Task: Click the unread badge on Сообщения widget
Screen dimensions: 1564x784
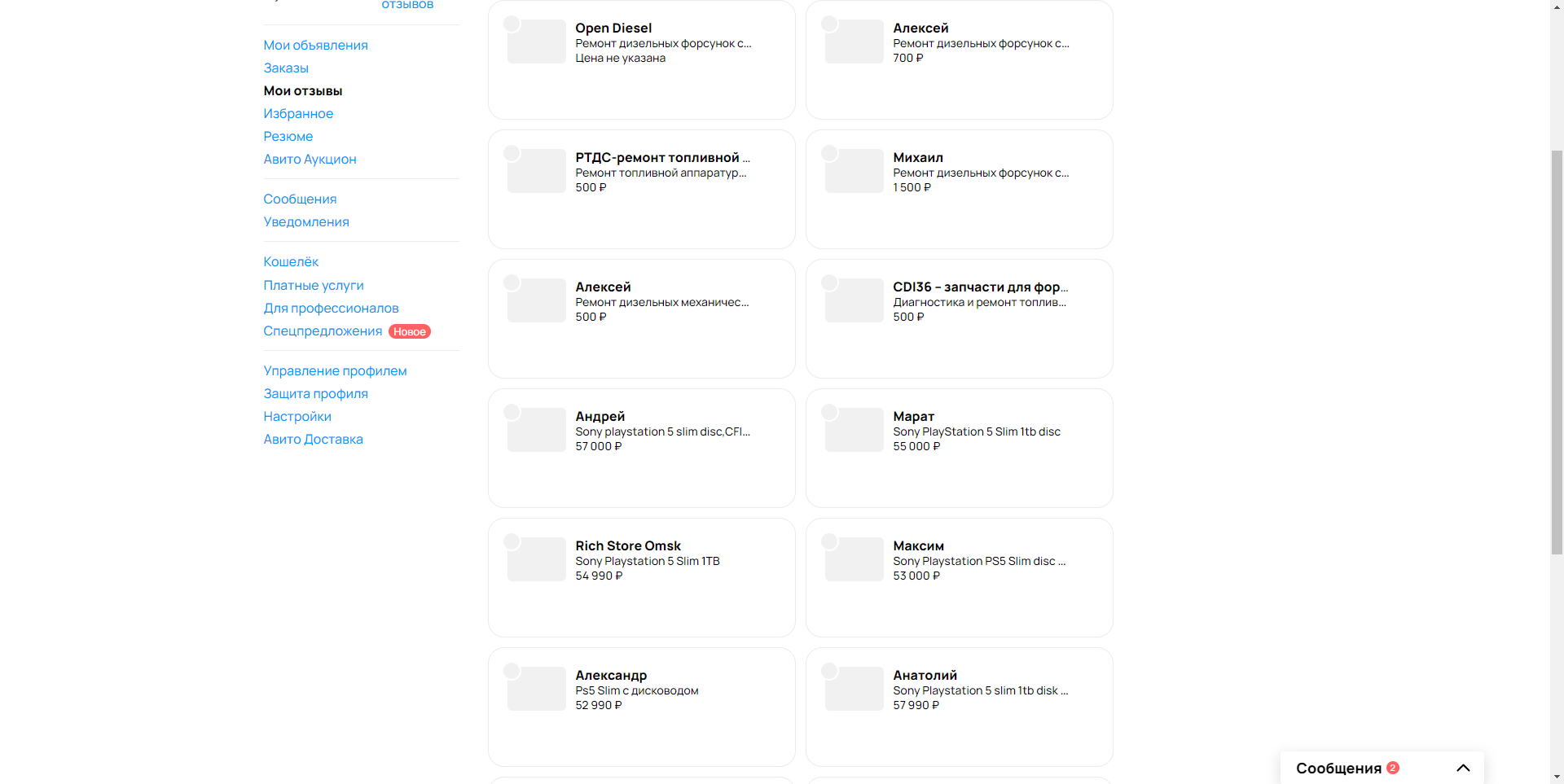Action: [1393, 768]
